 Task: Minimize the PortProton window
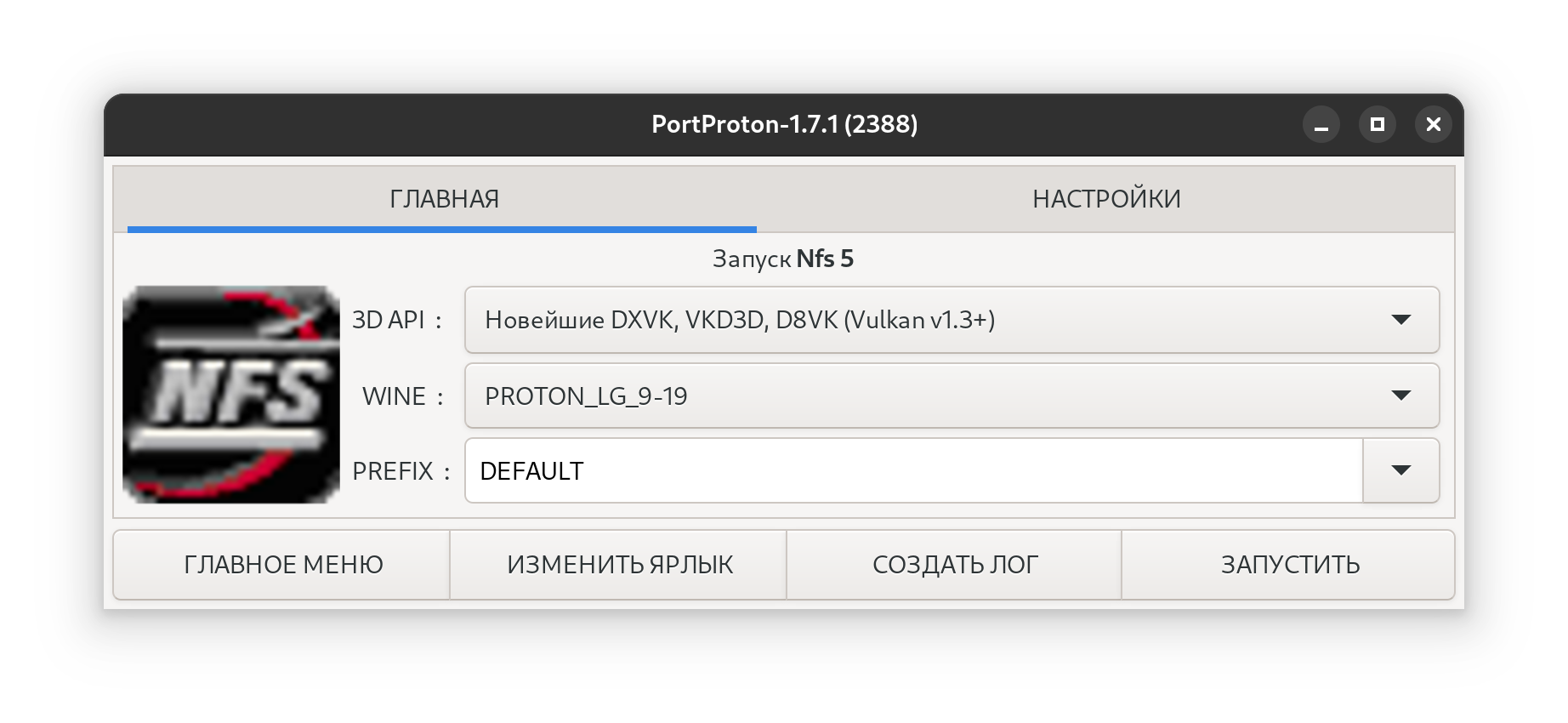1321,125
